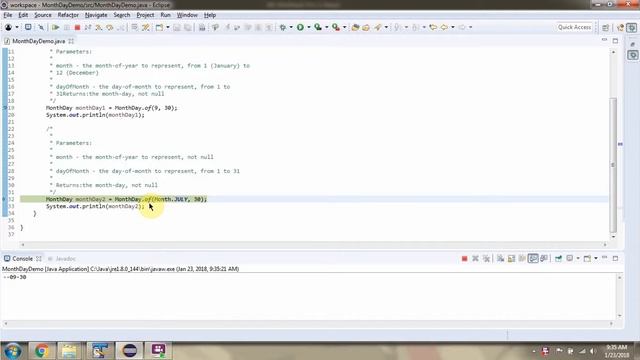Click the Display Selected Console icon
The height and width of the screenshot is (360, 640).
pyautogui.click(x=569, y=259)
